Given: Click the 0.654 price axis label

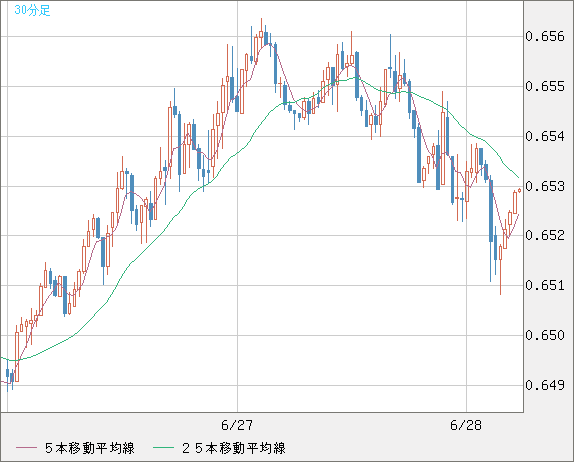Looking at the screenshot, I should pos(545,136).
